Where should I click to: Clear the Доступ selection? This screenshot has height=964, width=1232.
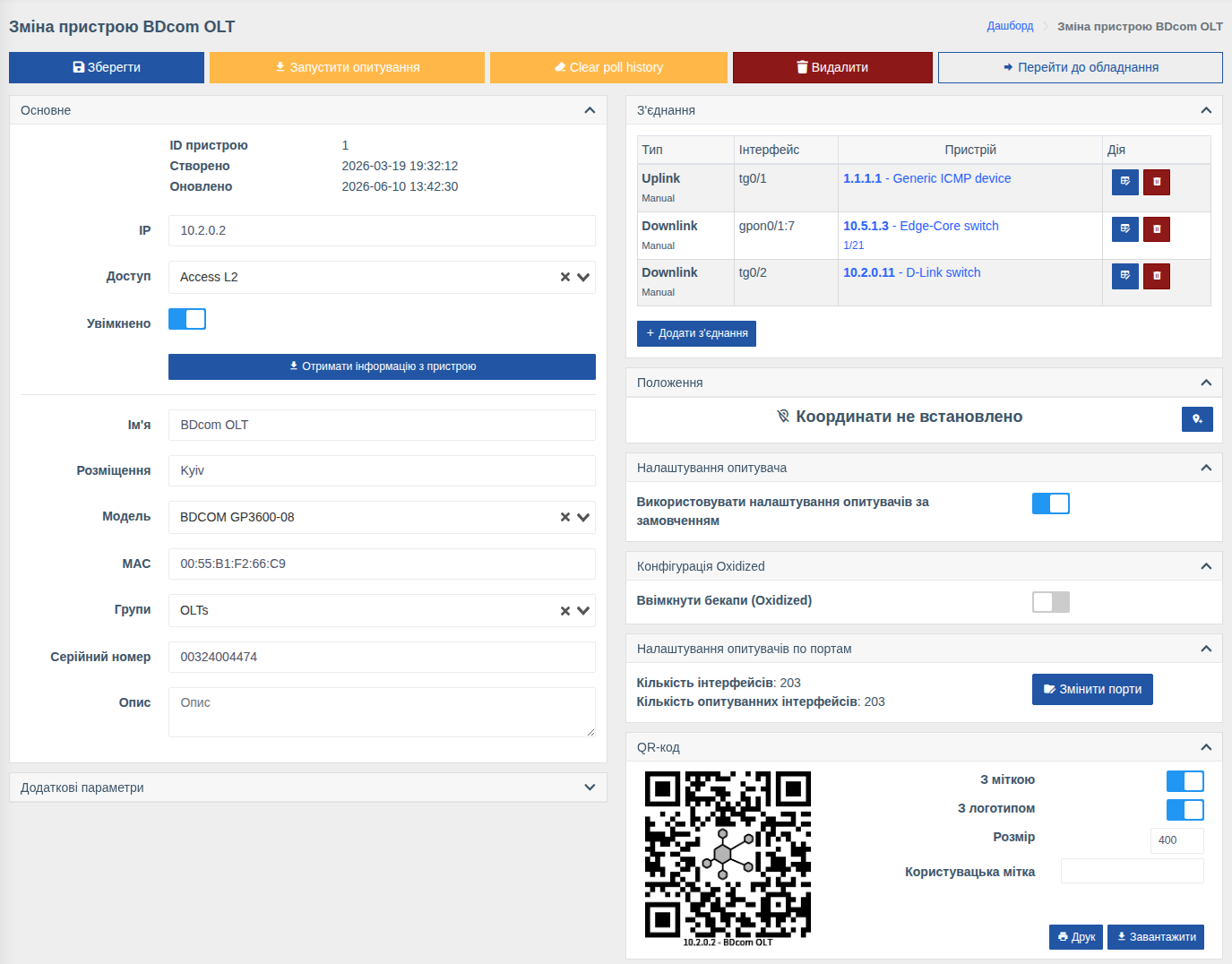(x=565, y=277)
